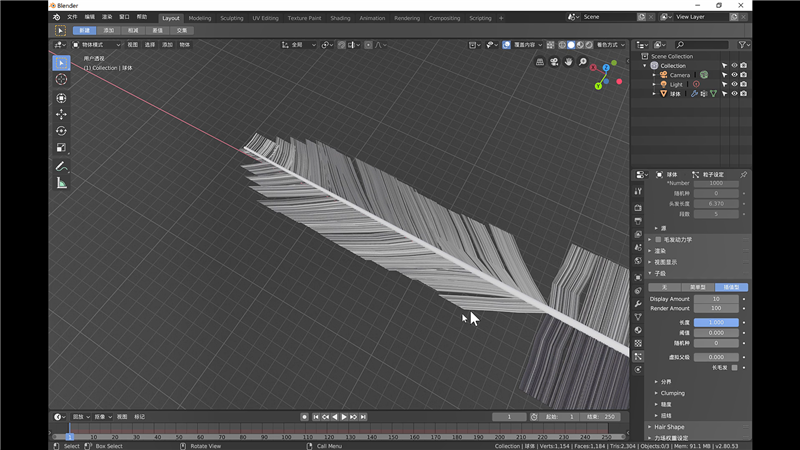This screenshot has width=800, height=450.
Task: Switch to the Modeling workspace tab
Action: tap(199, 18)
